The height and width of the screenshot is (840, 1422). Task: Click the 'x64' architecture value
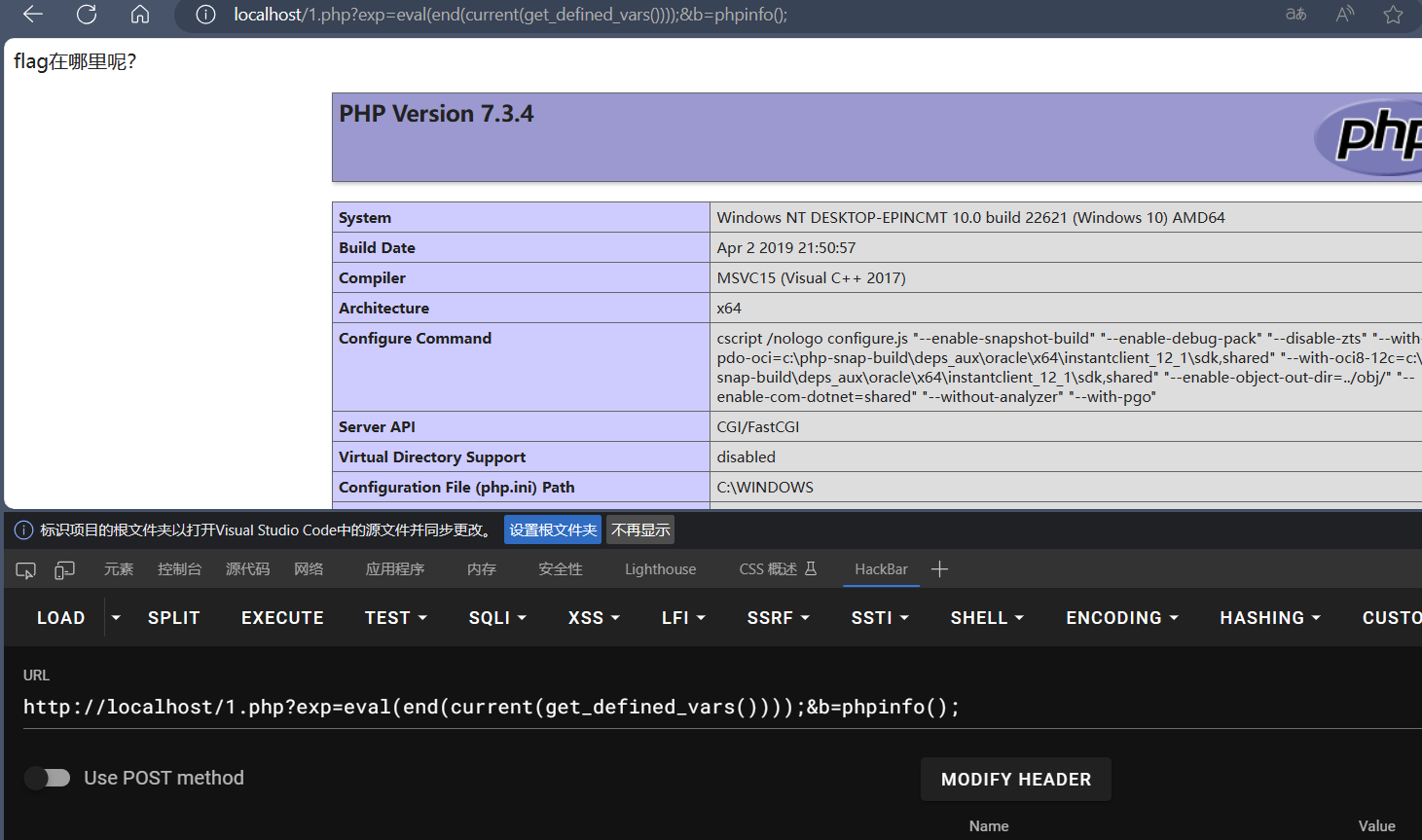click(x=729, y=308)
